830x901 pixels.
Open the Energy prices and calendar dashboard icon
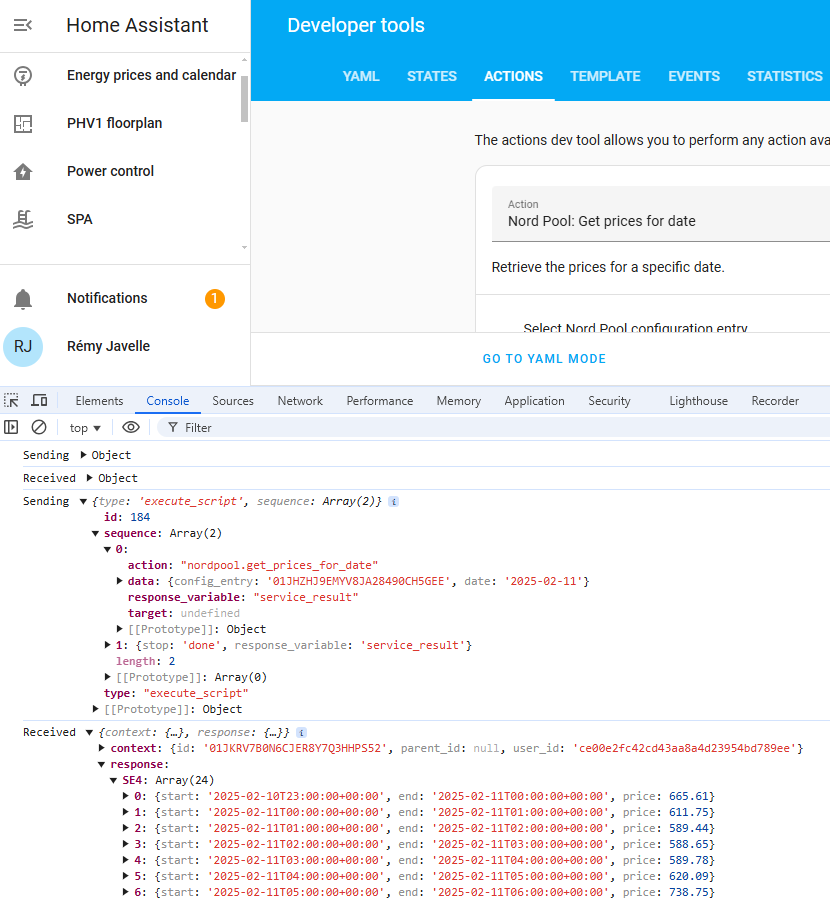(x=22, y=75)
